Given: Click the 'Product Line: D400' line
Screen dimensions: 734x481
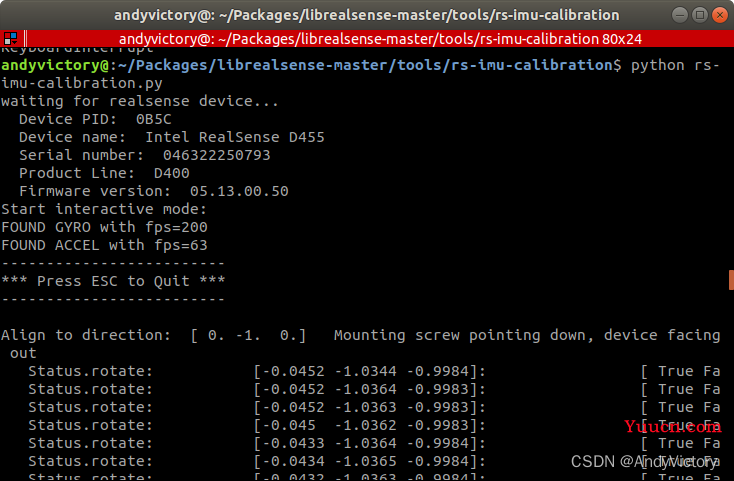Looking at the screenshot, I should pyautogui.click(x=104, y=173).
